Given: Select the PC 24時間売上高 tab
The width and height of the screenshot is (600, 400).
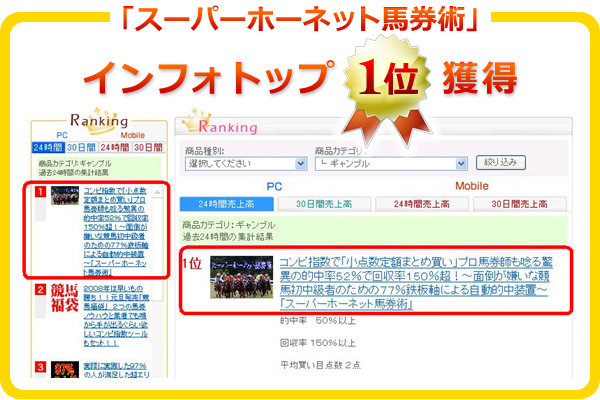Looking at the screenshot, I should (227, 204).
